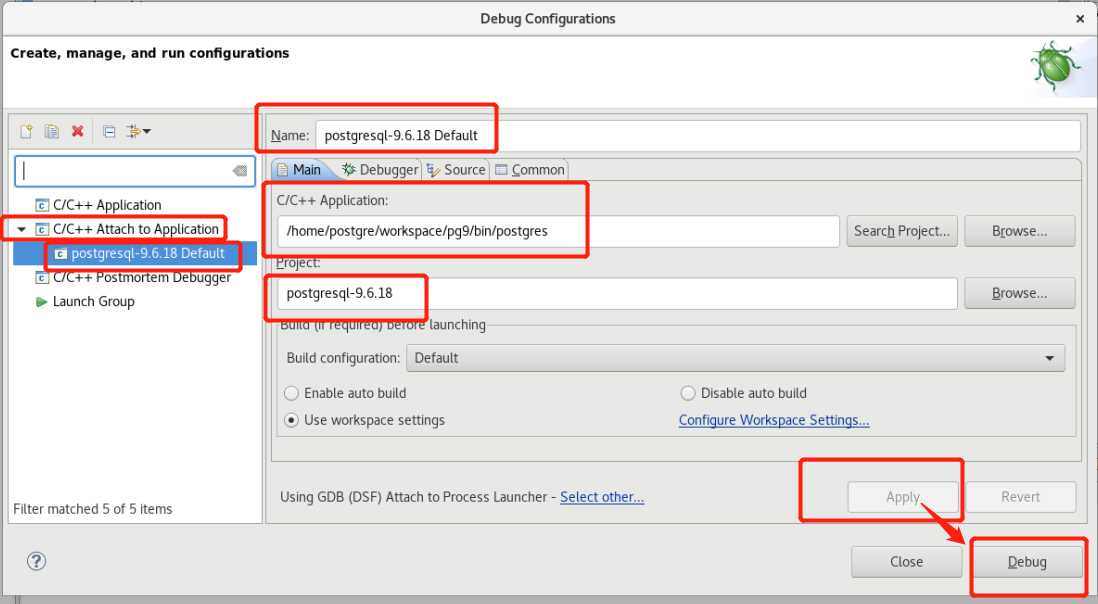The width and height of the screenshot is (1098, 604).
Task: Select Use workspace settings radio button
Action: click(291, 420)
